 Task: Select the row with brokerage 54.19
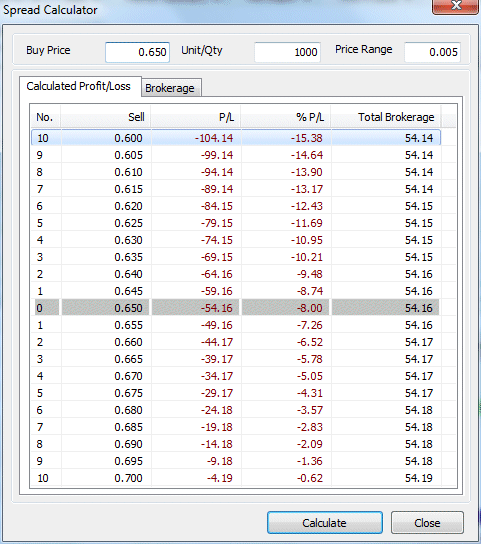pos(236,478)
